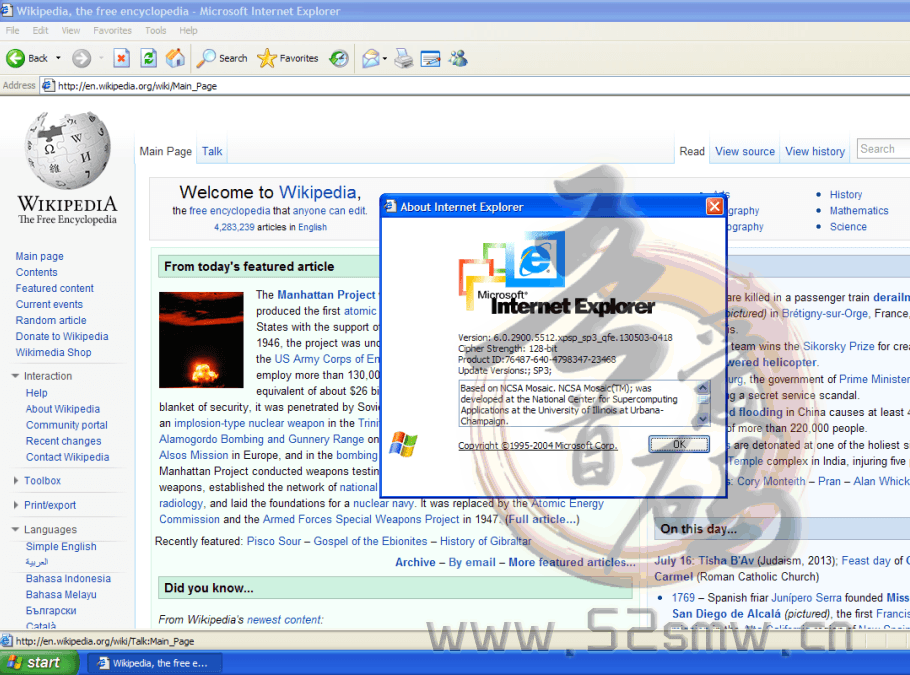The image size is (910, 675).
Task: Open Recent changes link
Action: tap(63, 441)
